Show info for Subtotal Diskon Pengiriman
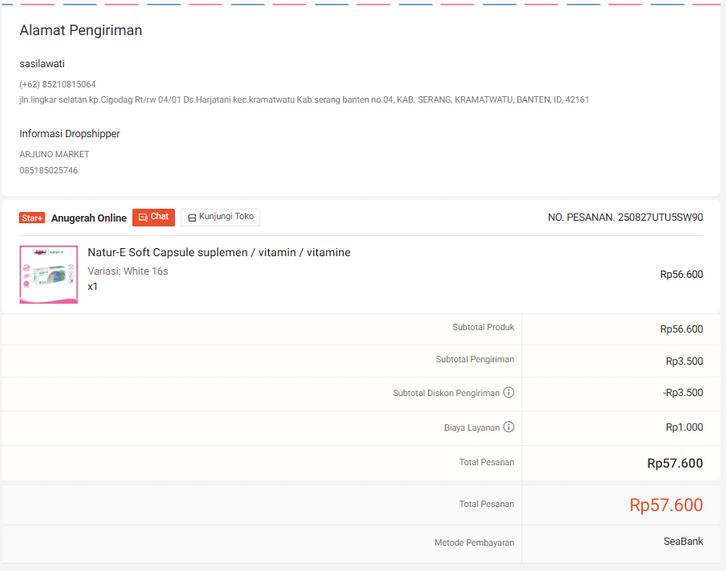The width and height of the screenshot is (726, 571). [509, 393]
